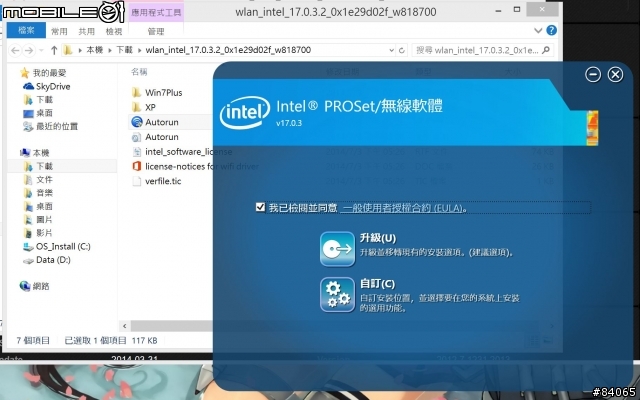Click the Custom install gears icon
This screenshot has height=400, width=640.
point(337,295)
